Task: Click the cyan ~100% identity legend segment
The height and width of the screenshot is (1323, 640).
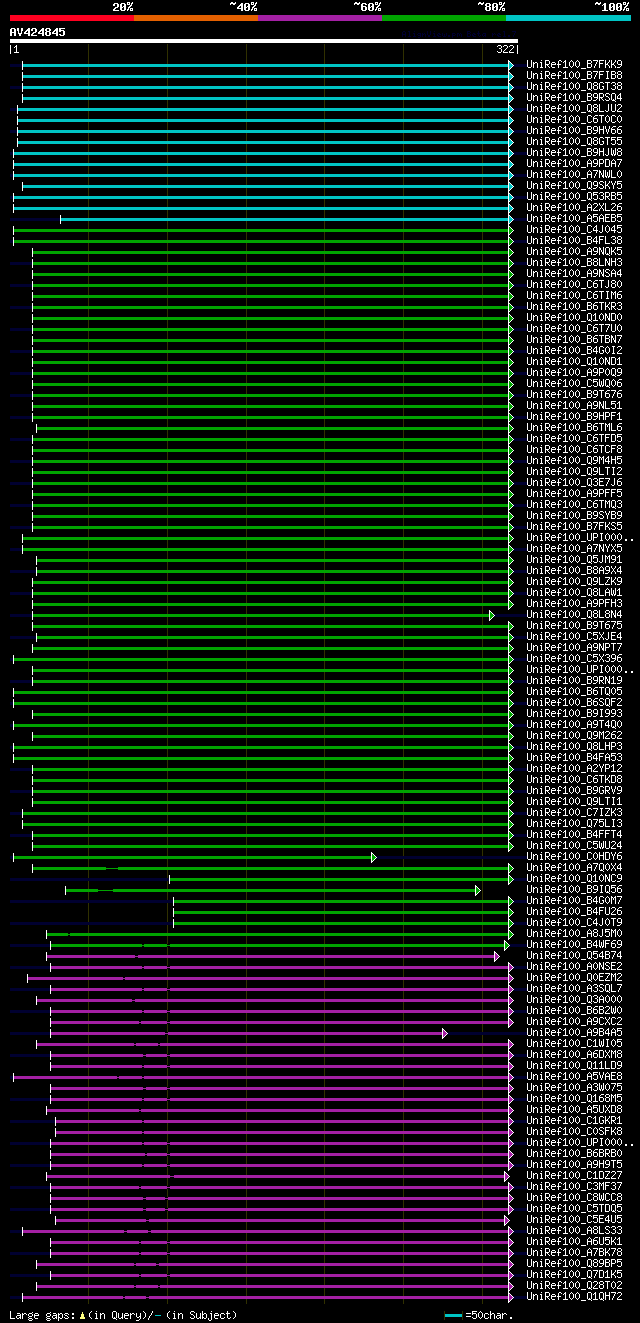Action: coord(568,18)
